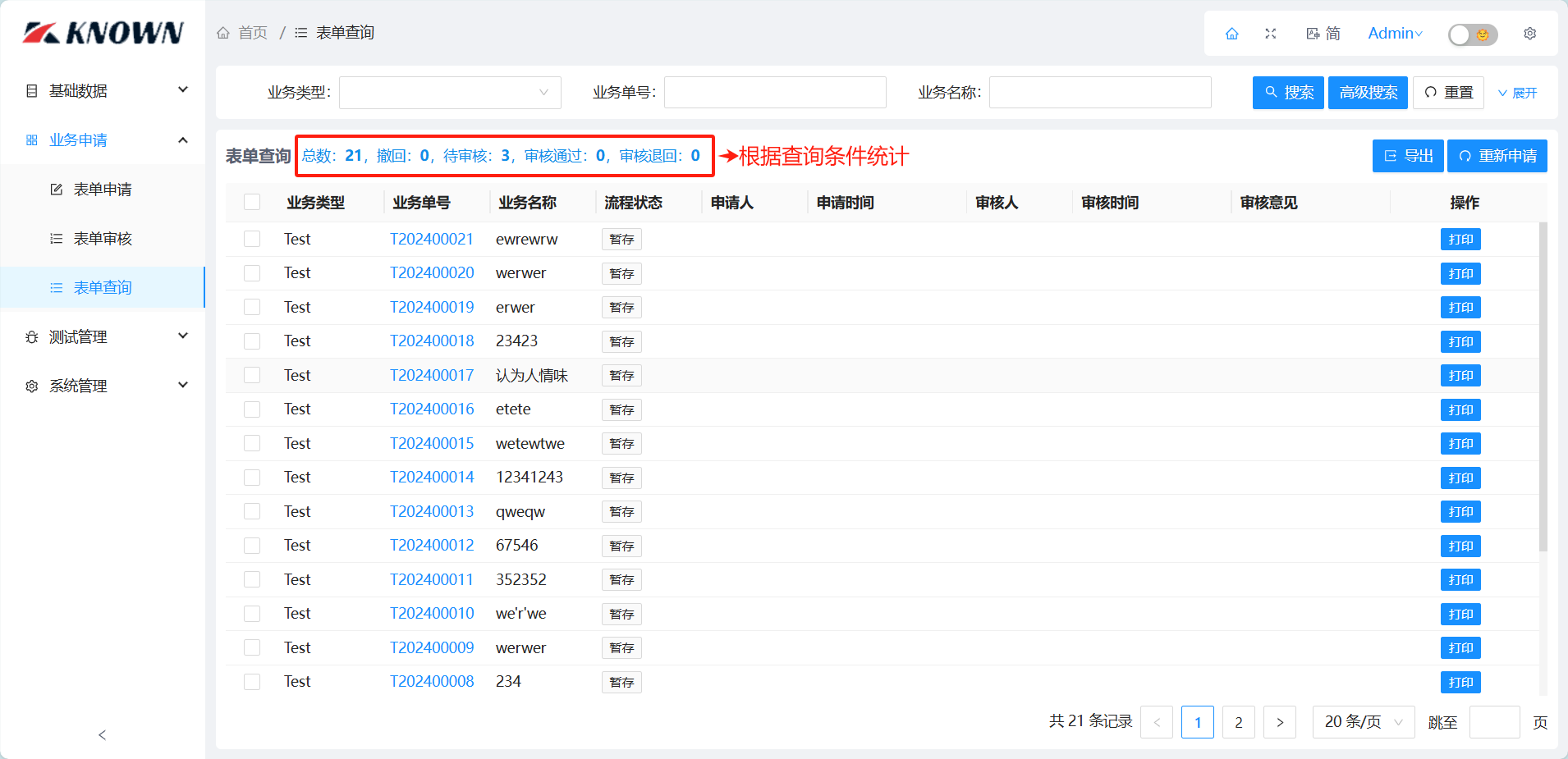1568x759 pixels.
Task: Go to next page arrow
Action: [1280, 722]
